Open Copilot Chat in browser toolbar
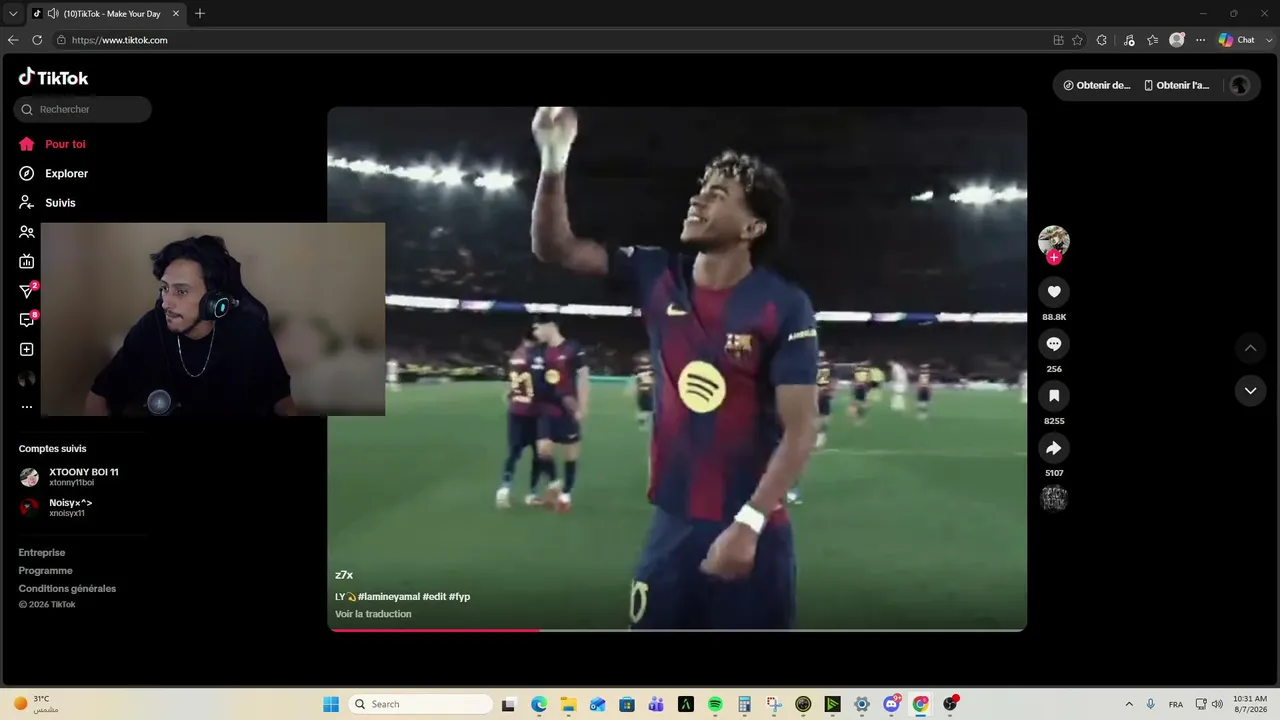 tap(1237, 40)
